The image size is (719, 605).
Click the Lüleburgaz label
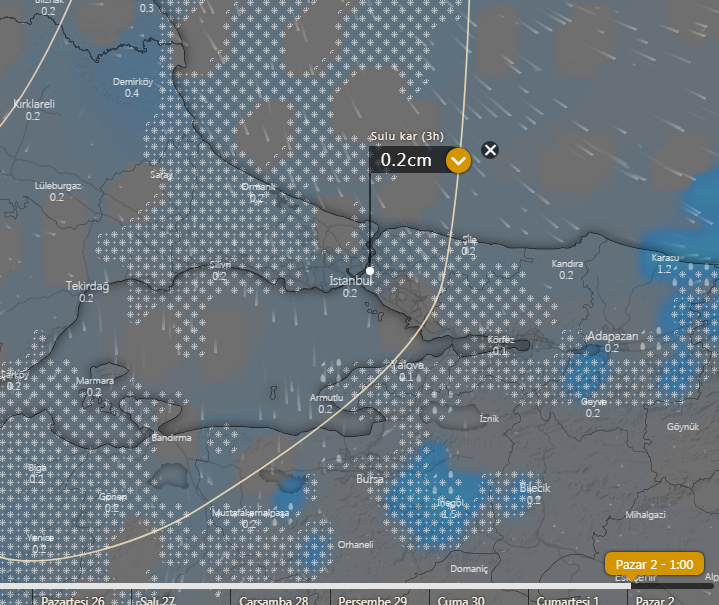click(58, 186)
